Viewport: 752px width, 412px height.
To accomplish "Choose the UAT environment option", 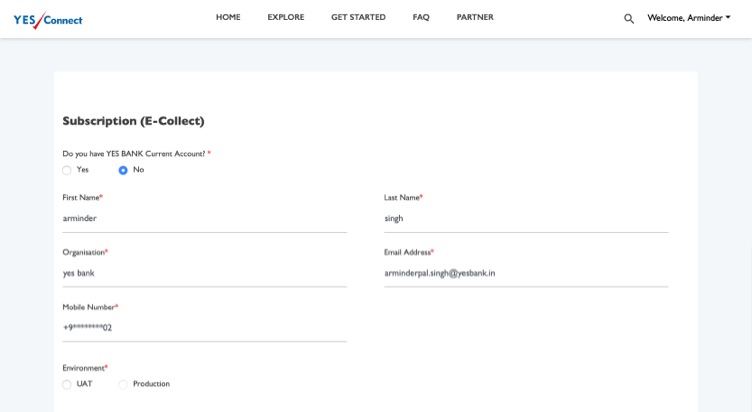I will click(x=67, y=384).
